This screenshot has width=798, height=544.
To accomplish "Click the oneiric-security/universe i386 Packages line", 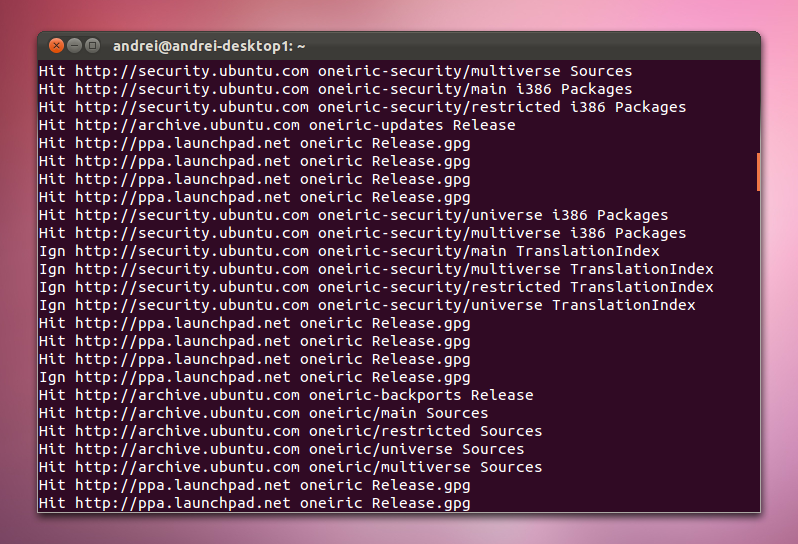I will 354,215.
